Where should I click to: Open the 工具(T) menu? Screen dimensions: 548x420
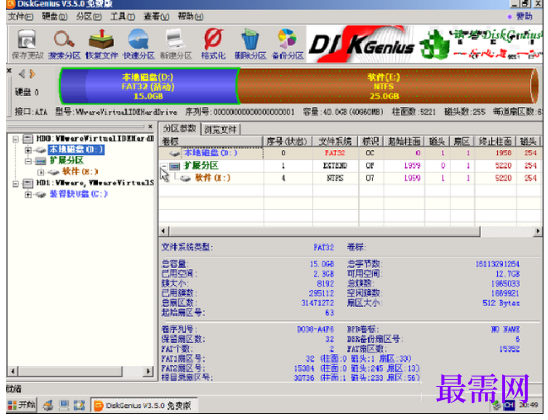click(x=123, y=16)
